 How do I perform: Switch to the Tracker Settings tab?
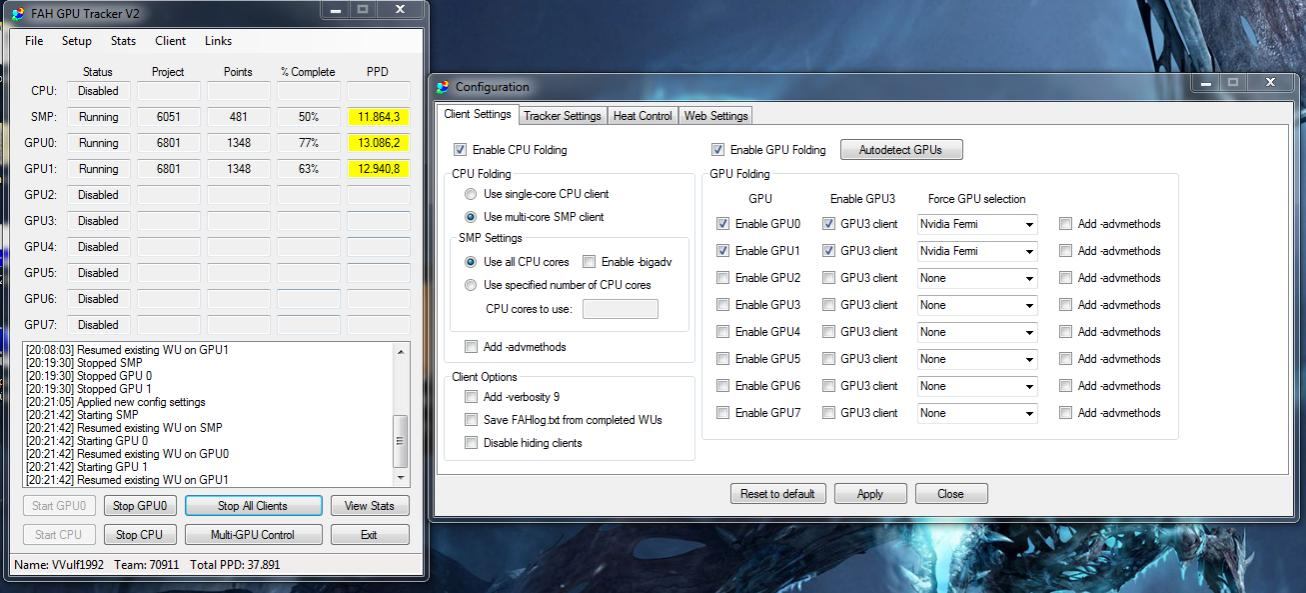[x=562, y=116]
